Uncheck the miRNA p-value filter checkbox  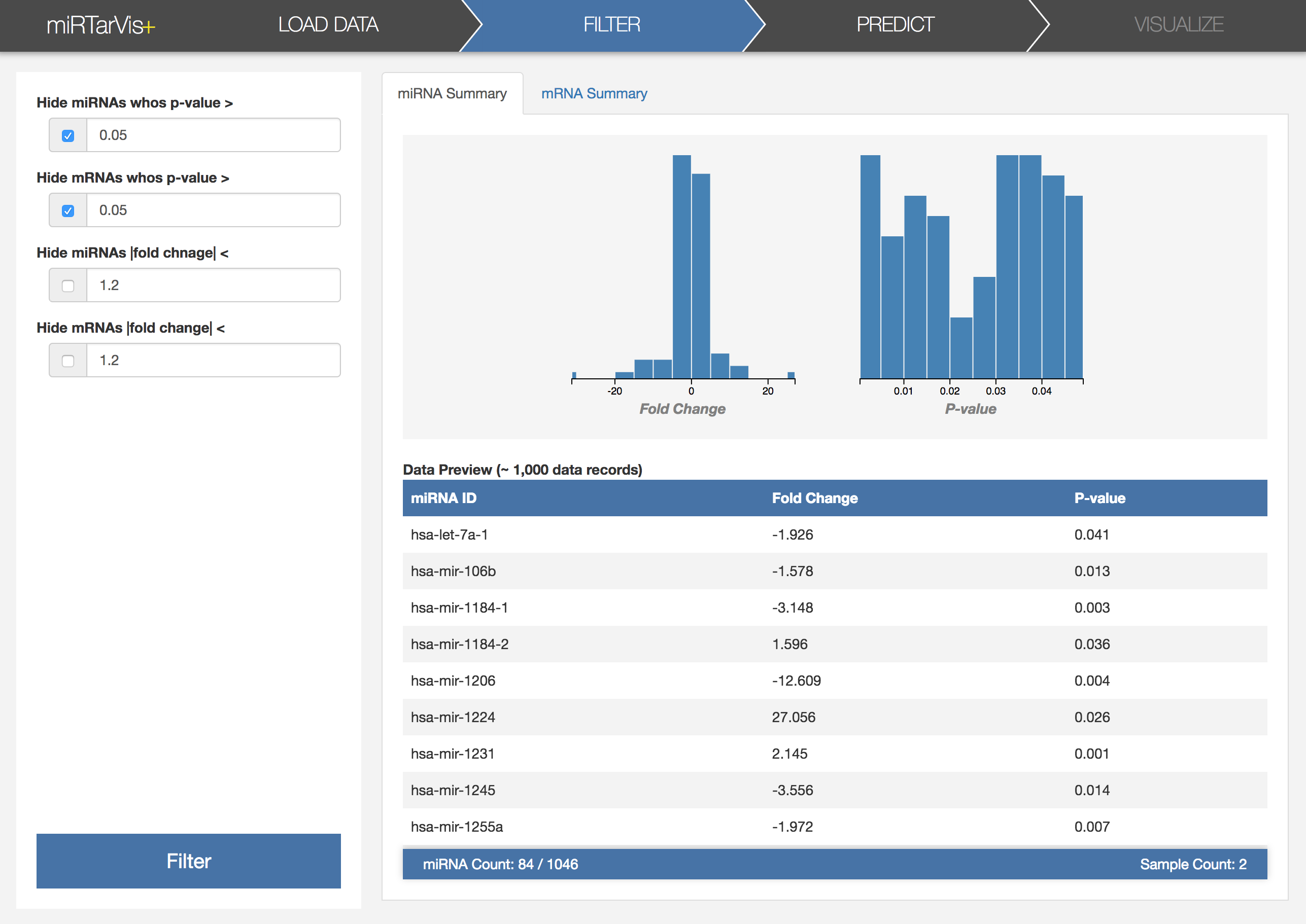pos(68,135)
